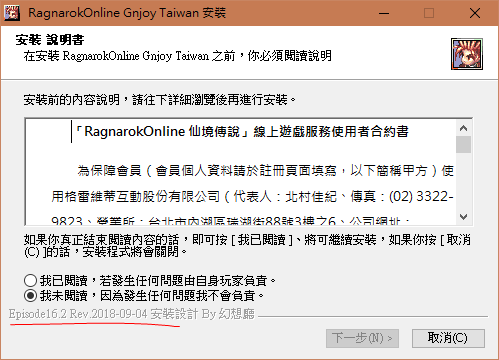The image size is (499, 360).
Task: Click scrollbar down arrow in agreement box
Action: [463, 217]
